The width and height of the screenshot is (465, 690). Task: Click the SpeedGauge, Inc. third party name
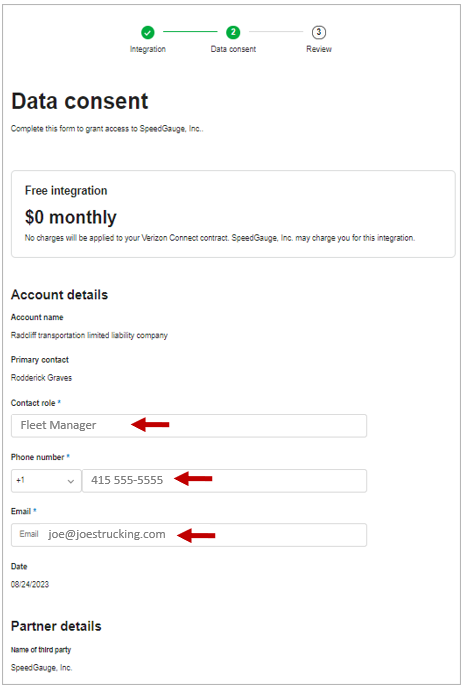[41, 668]
